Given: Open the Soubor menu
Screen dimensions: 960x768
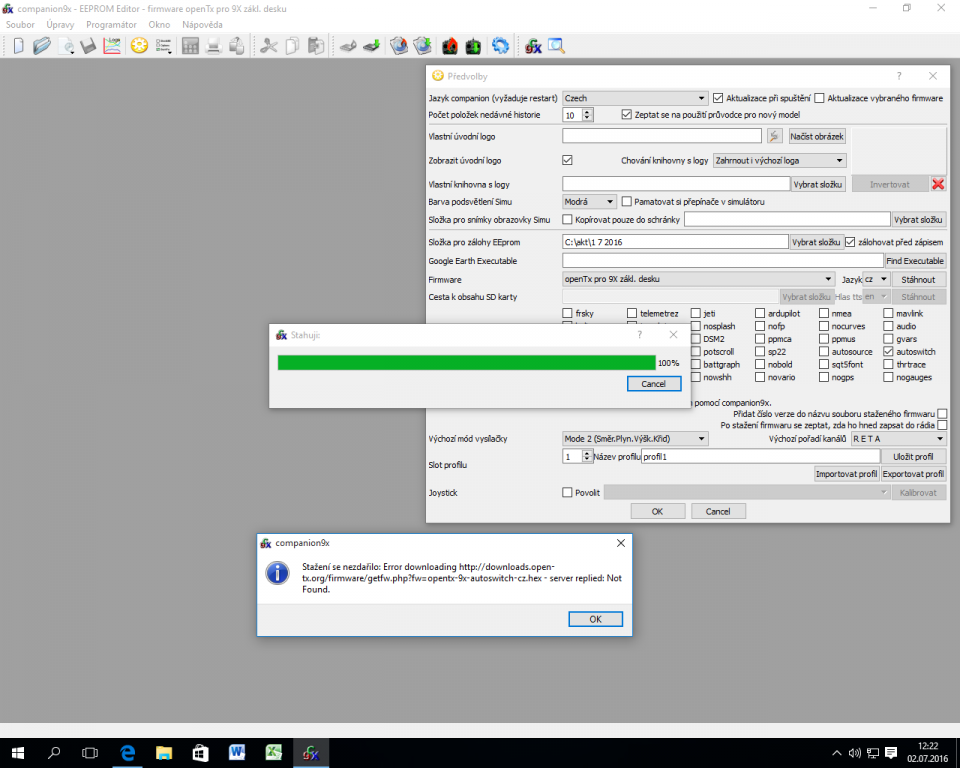Looking at the screenshot, I should (20, 24).
